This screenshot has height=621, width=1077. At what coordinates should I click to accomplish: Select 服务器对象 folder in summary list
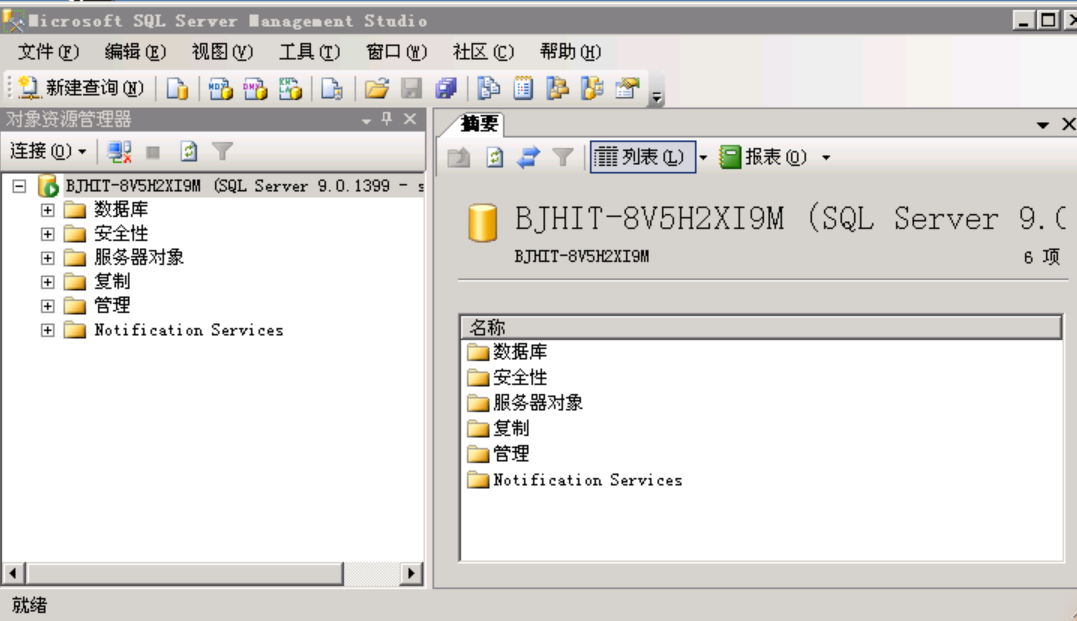(537, 403)
